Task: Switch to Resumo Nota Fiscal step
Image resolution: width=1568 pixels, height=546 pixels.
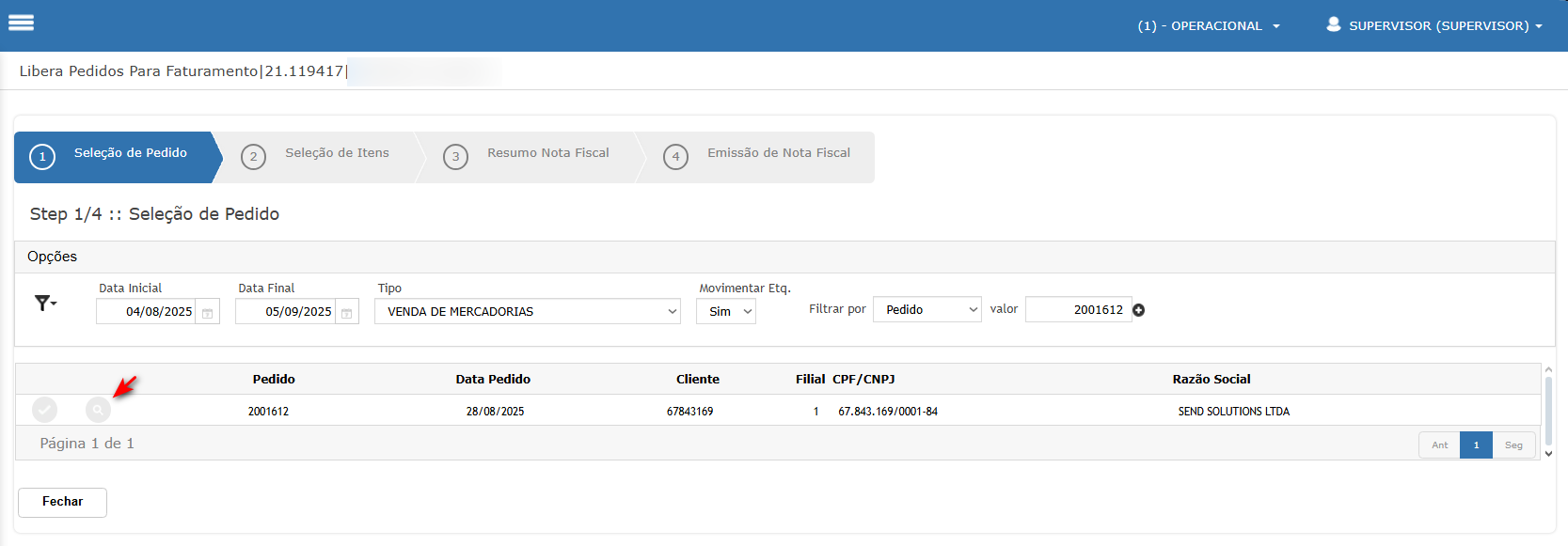Action: click(547, 153)
